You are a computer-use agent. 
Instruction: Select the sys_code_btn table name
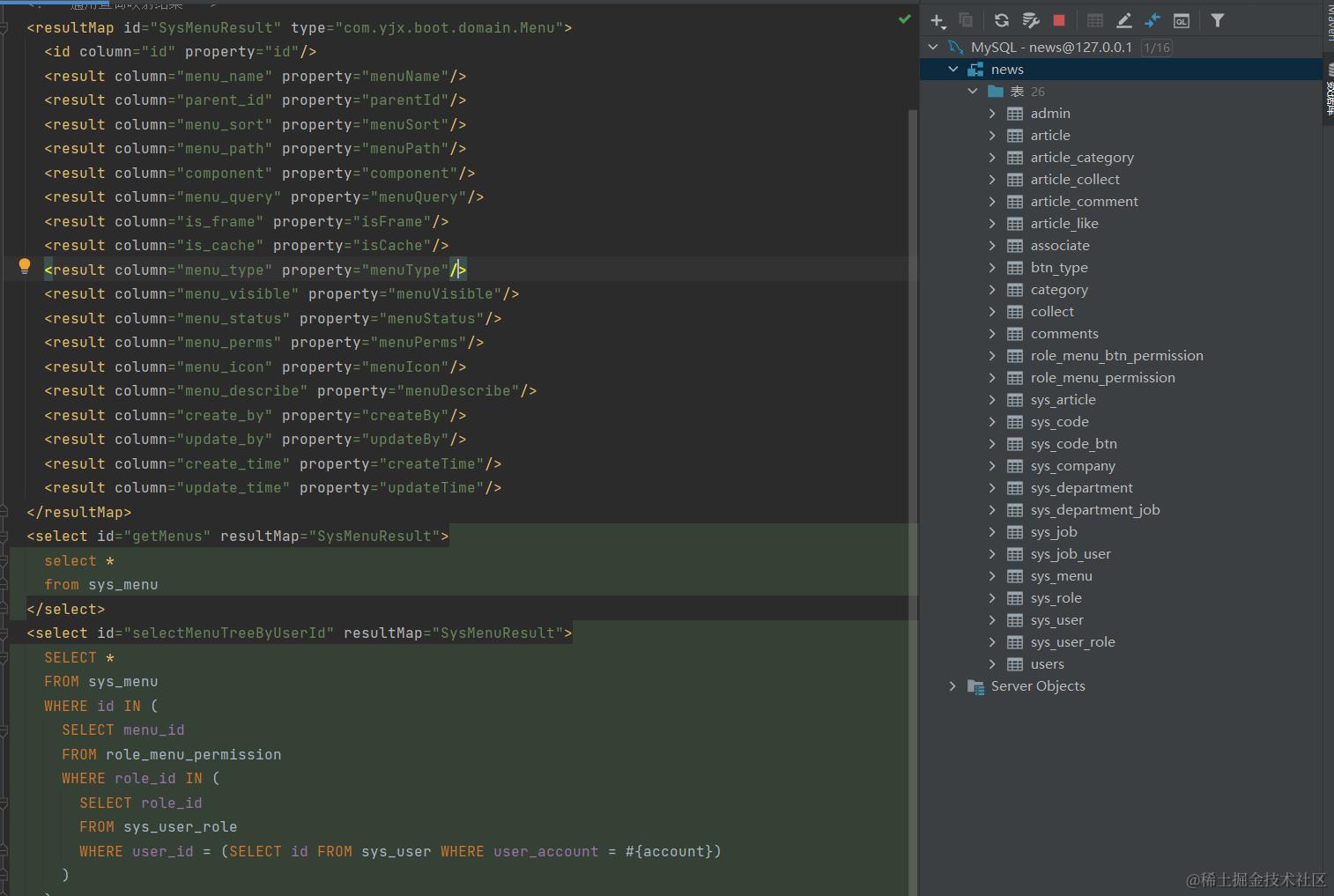pos(1074,444)
